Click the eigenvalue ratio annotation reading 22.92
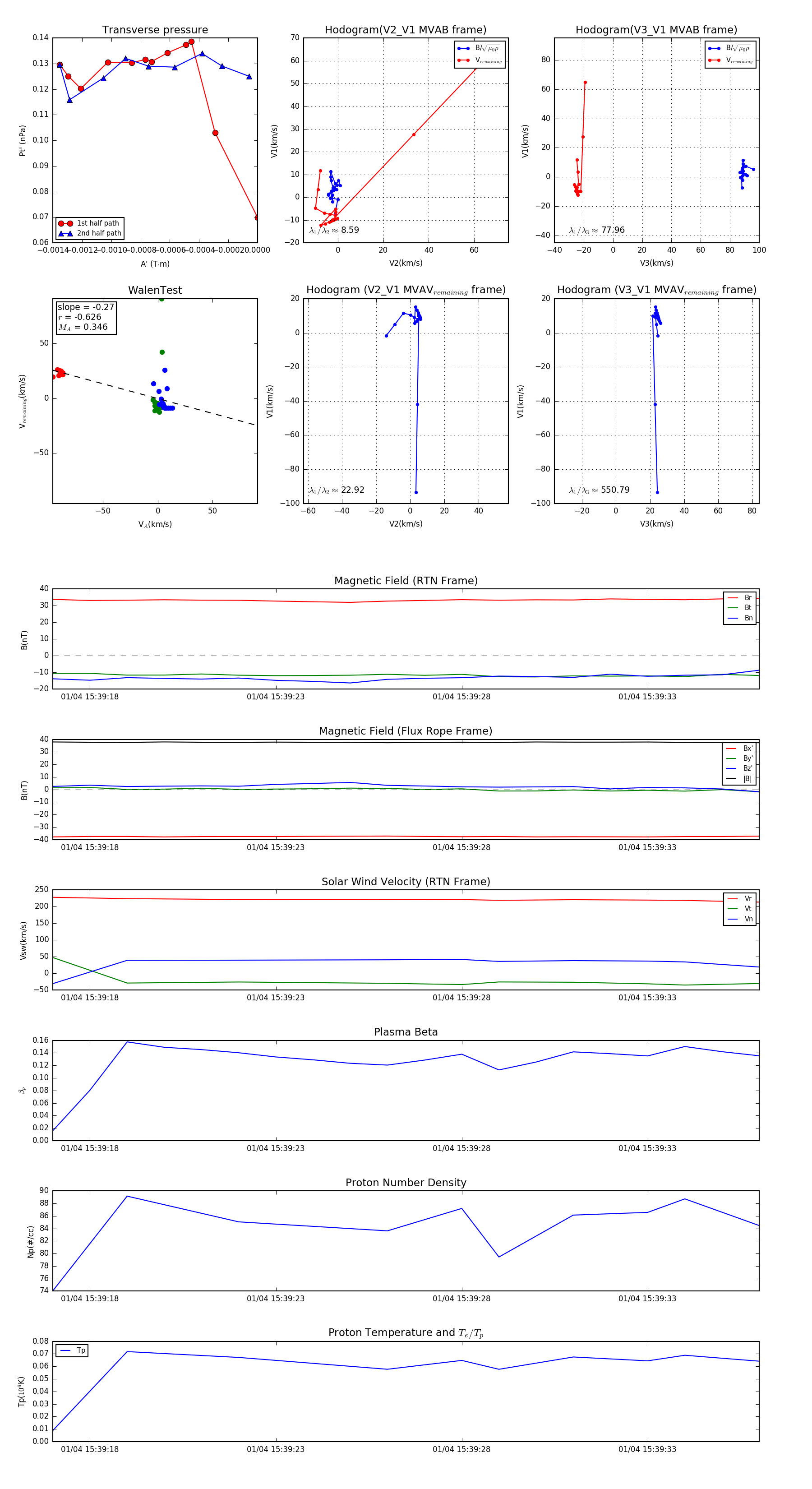Image resolution: width=812 pixels, height=1489 pixels. (x=337, y=490)
